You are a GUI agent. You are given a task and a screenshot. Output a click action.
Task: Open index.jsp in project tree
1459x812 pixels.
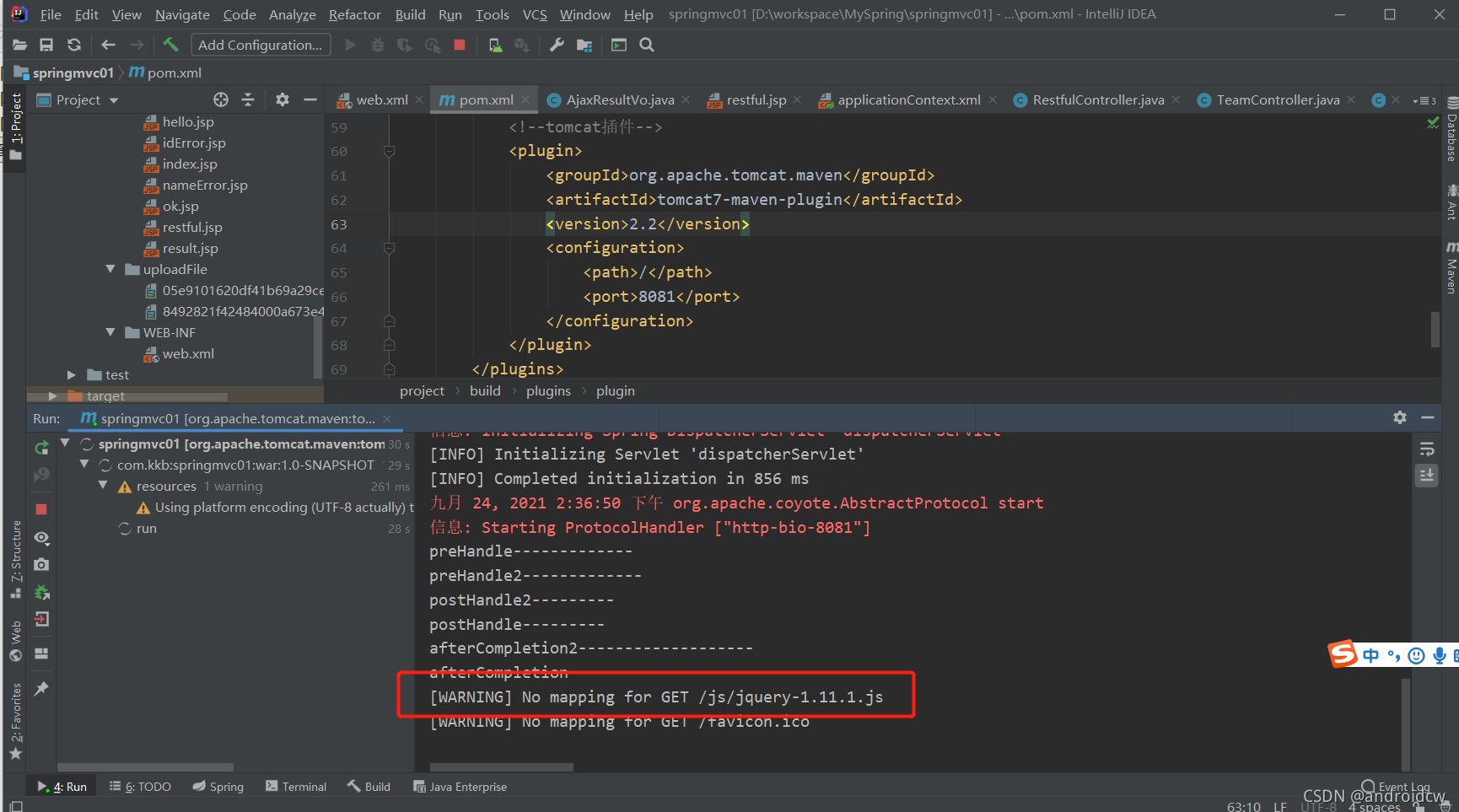coord(190,164)
